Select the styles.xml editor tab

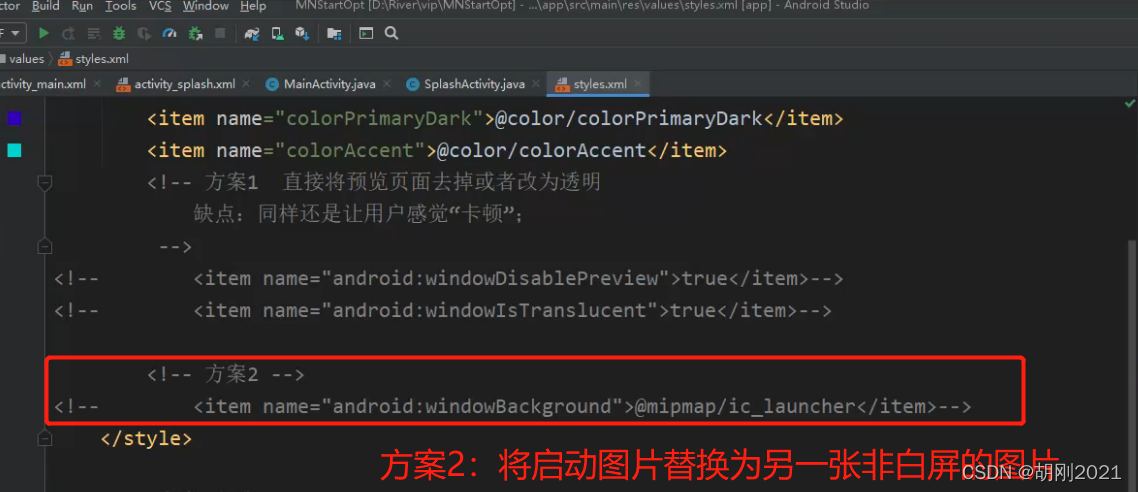(599, 84)
